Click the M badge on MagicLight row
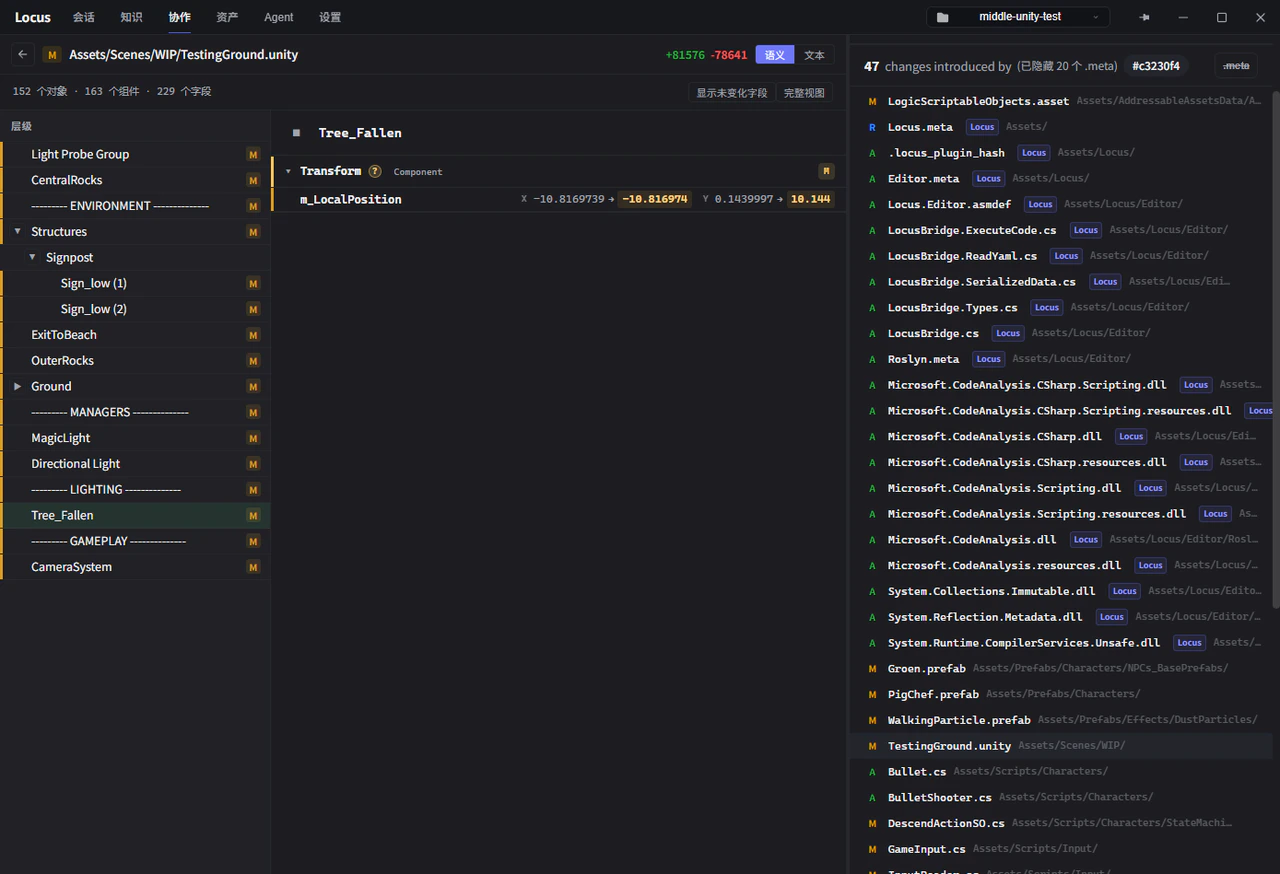 [x=253, y=438]
